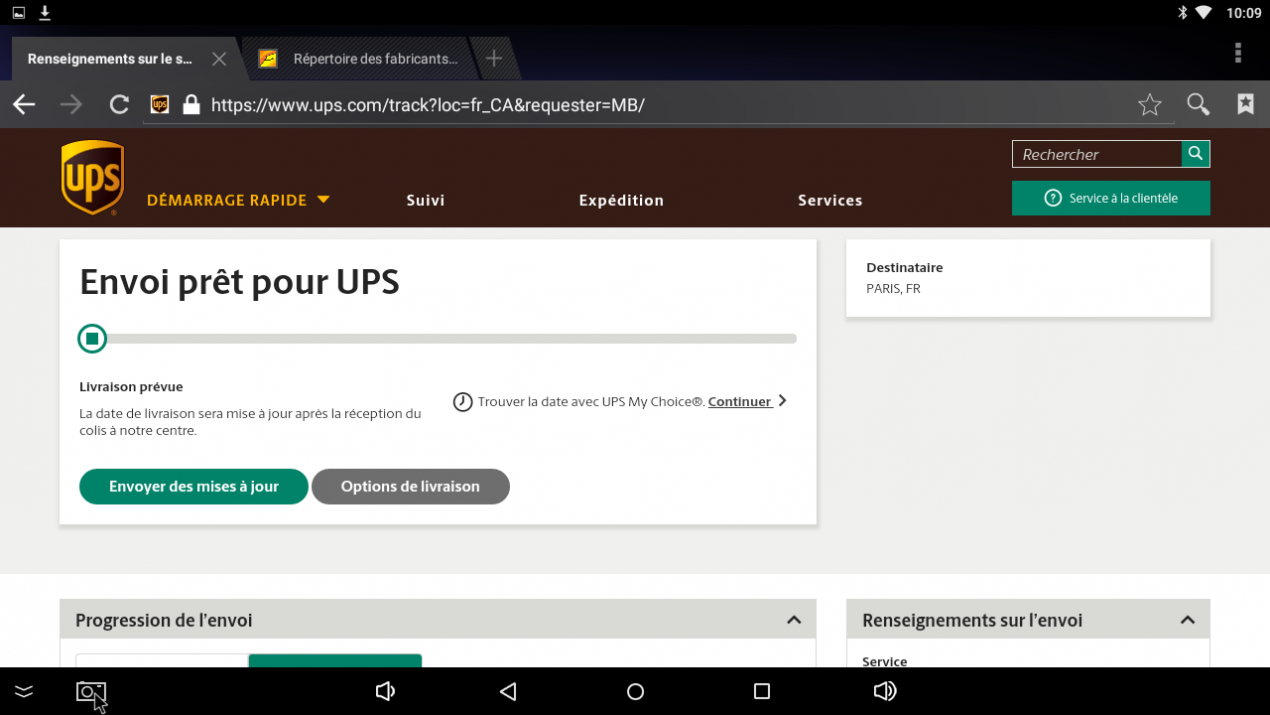Hide the navigation bar with double chevron
Viewport: 1270px width, 715px height.
[24, 691]
